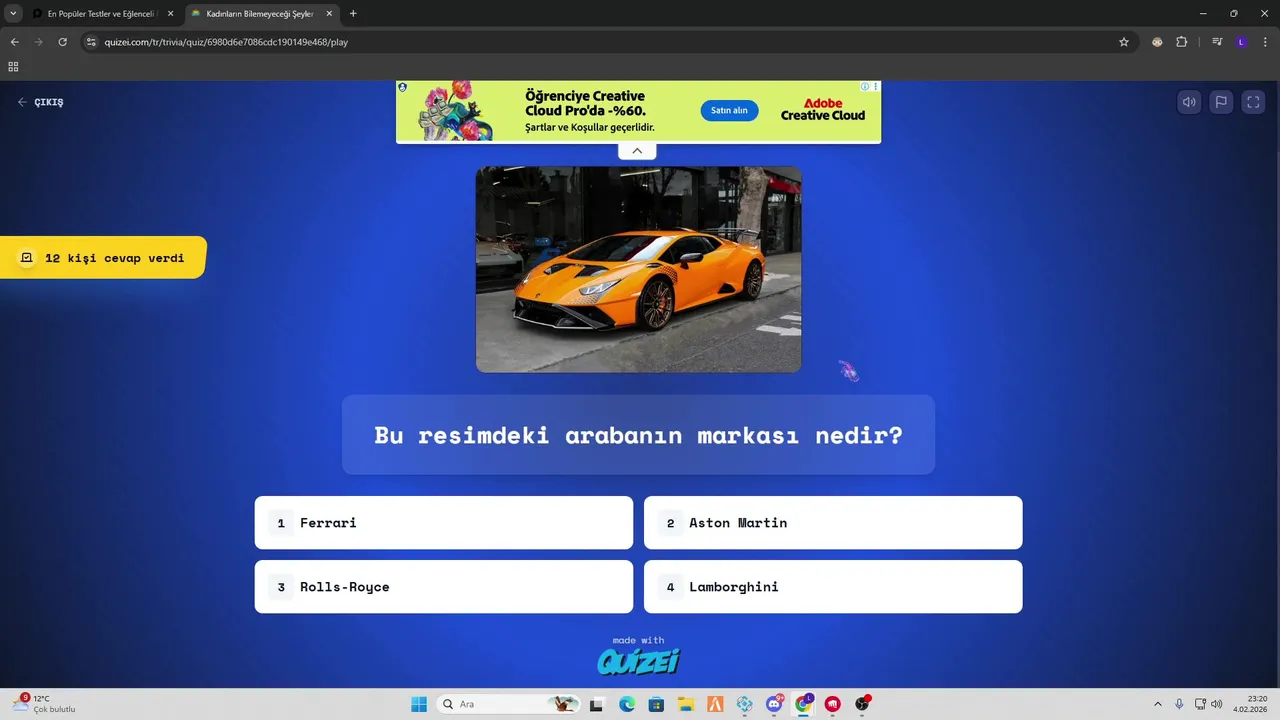Open the Extensions puzzle menu
The width and height of the screenshot is (1280, 720).
1182,42
